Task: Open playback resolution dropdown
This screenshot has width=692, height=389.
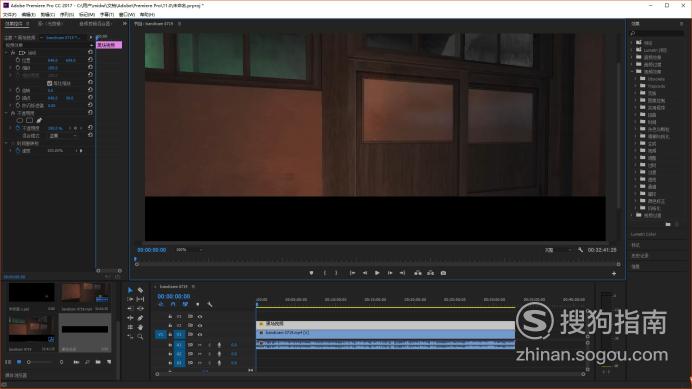Action: 557,250
